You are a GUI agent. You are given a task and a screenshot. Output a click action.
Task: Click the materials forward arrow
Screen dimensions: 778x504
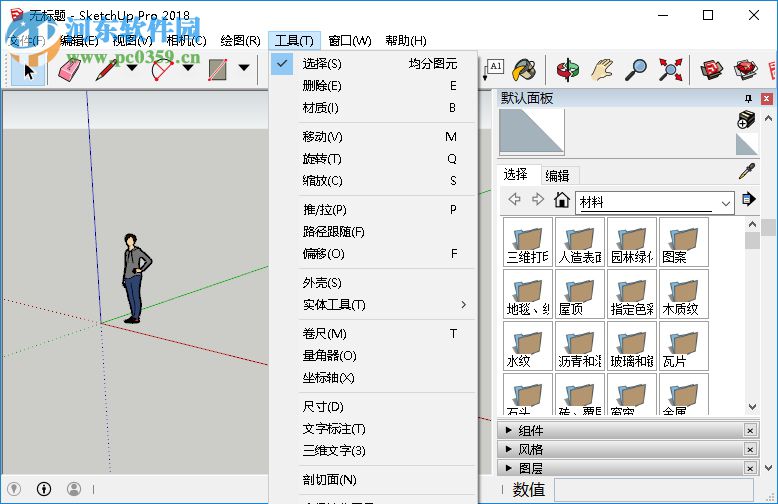pos(538,199)
